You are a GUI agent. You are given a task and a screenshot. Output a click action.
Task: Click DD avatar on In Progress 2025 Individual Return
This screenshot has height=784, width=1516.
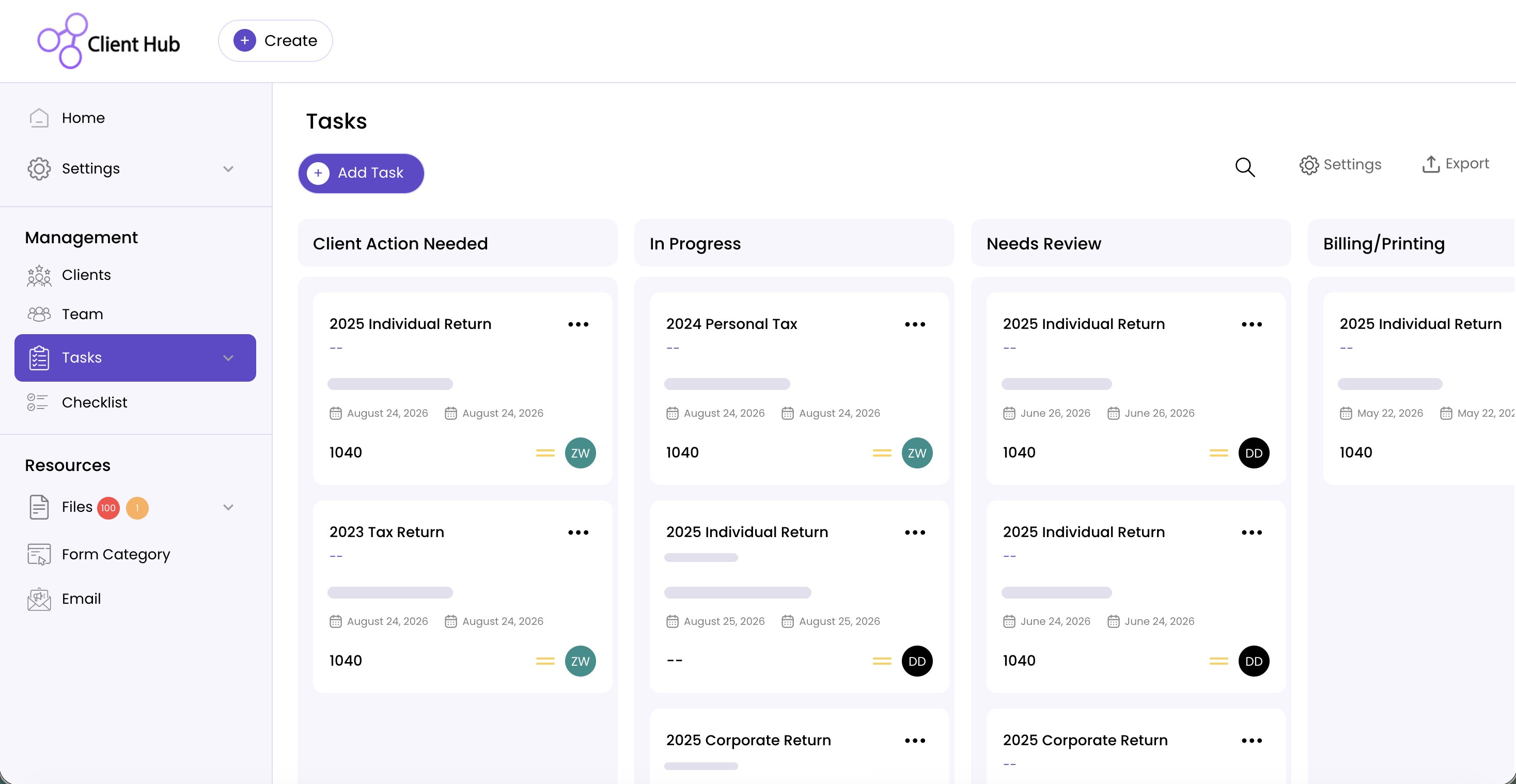[x=917, y=662]
